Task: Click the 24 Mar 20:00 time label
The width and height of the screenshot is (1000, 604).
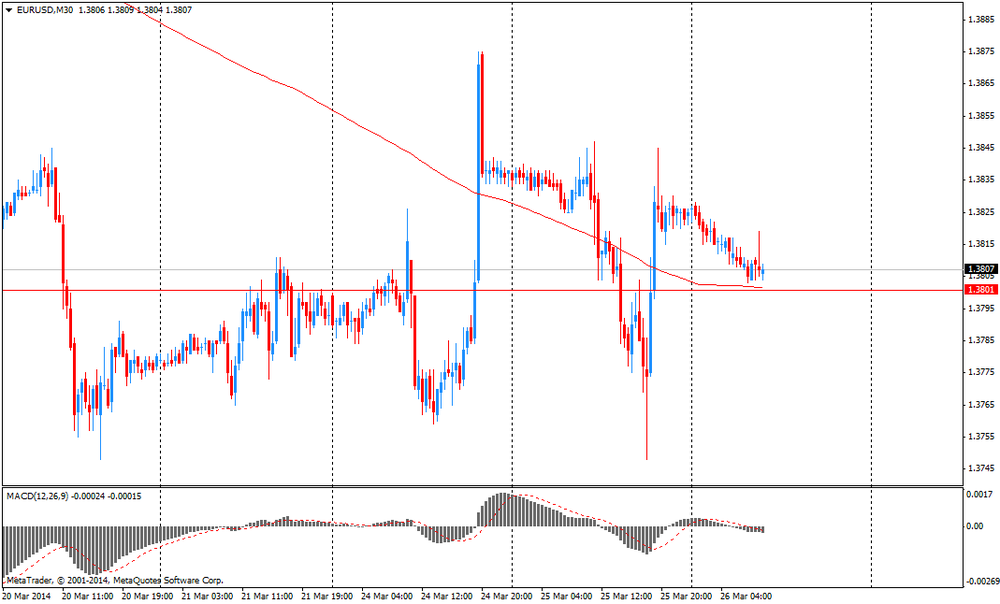Action: pos(507,596)
